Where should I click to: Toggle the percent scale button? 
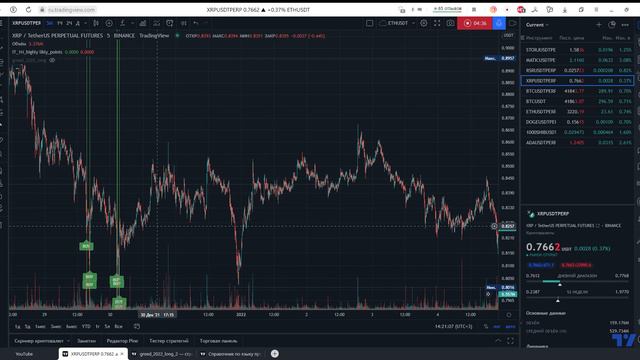pyautogui.click(x=486, y=327)
